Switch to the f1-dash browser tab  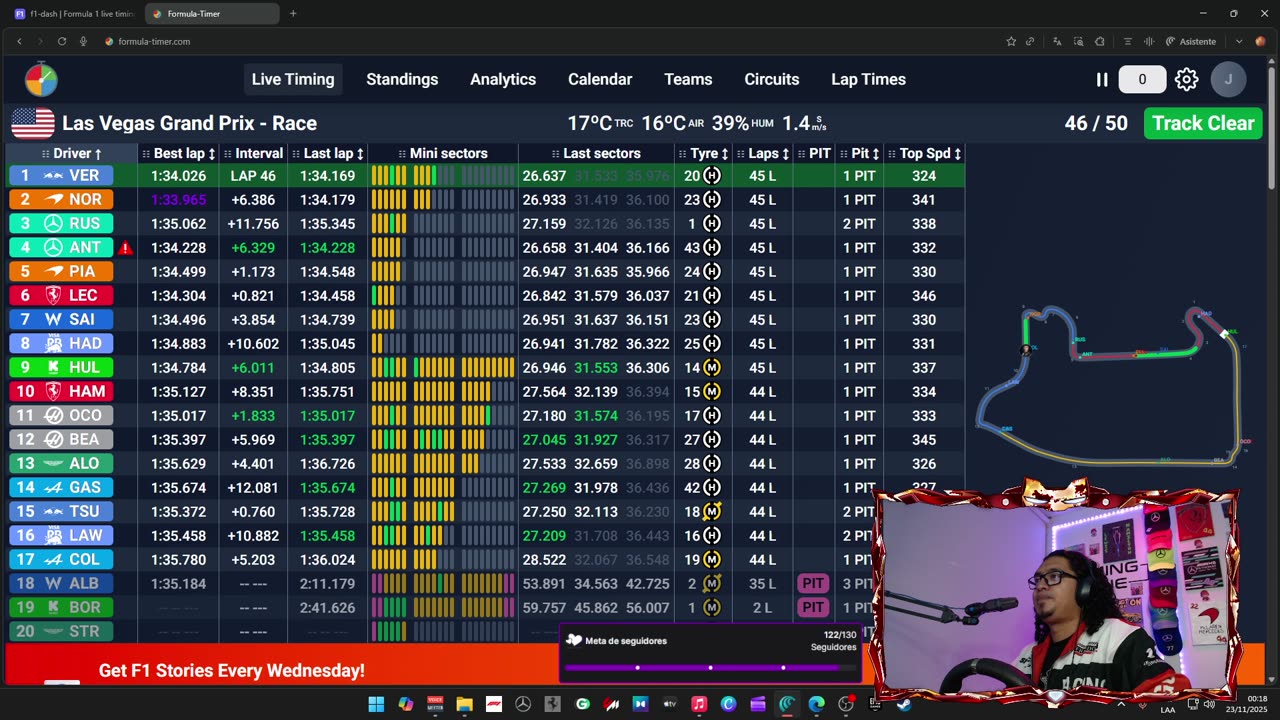(x=74, y=14)
